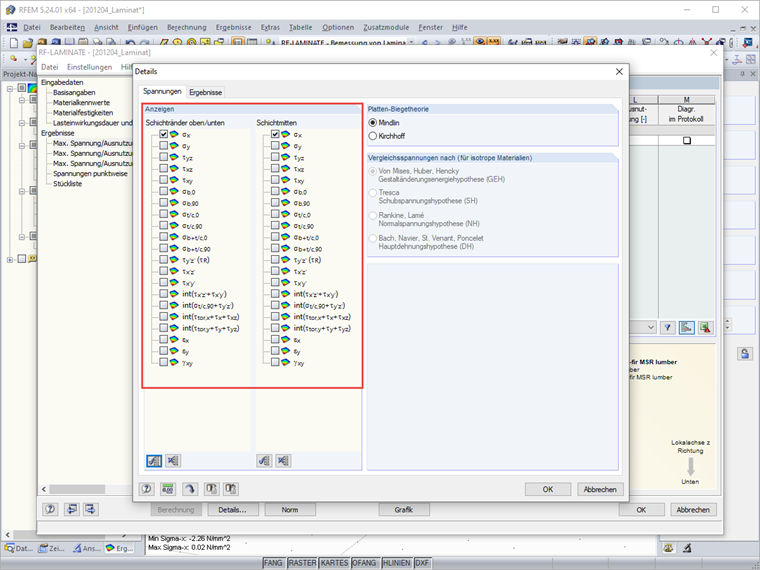Open Optionen menu in RFEM
The image size is (760, 570).
click(x=338, y=28)
